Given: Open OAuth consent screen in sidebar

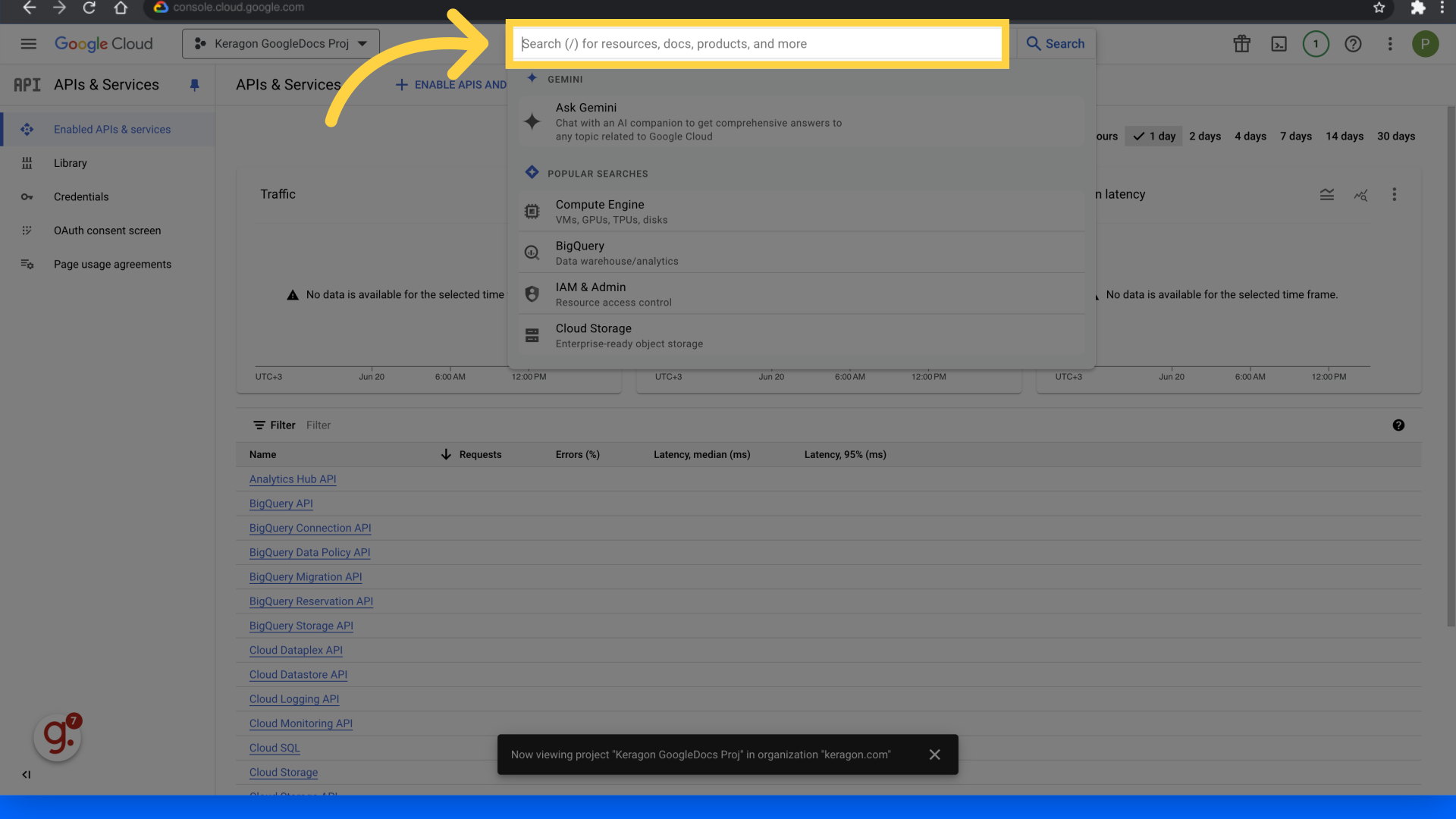Looking at the screenshot, I should click(108, 231).
